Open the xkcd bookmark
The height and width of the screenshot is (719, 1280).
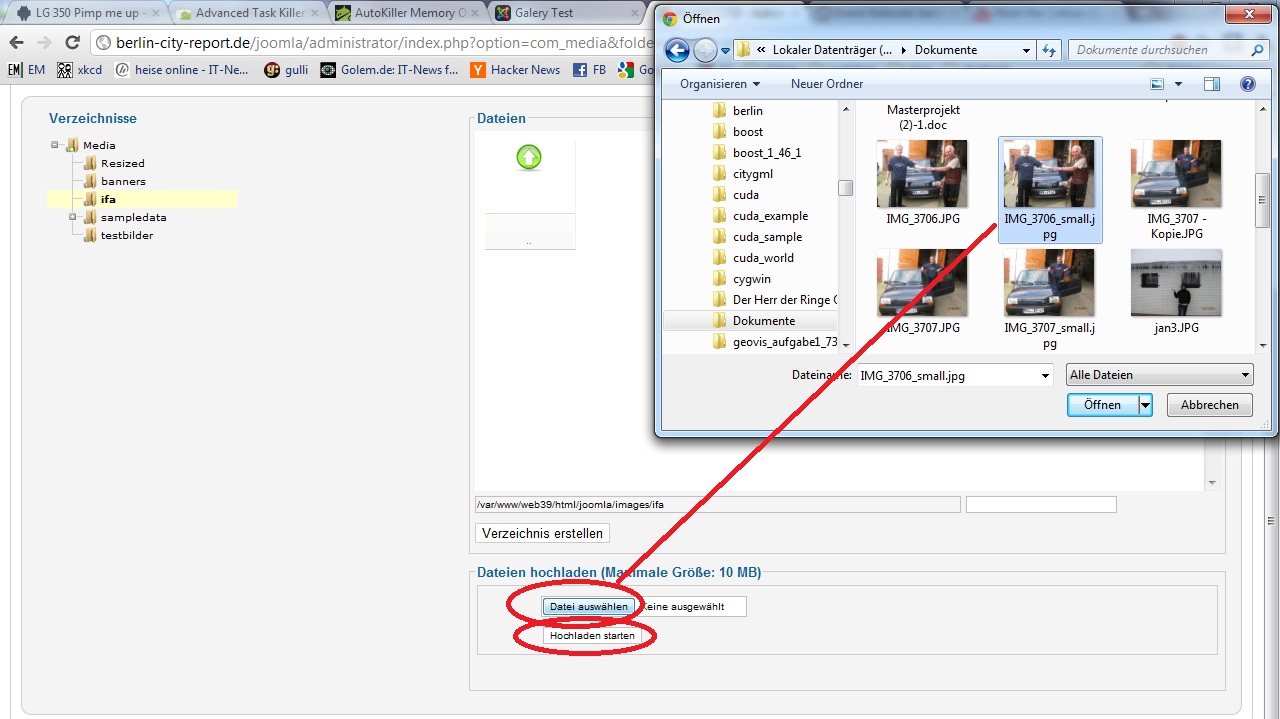click(80, 70)
